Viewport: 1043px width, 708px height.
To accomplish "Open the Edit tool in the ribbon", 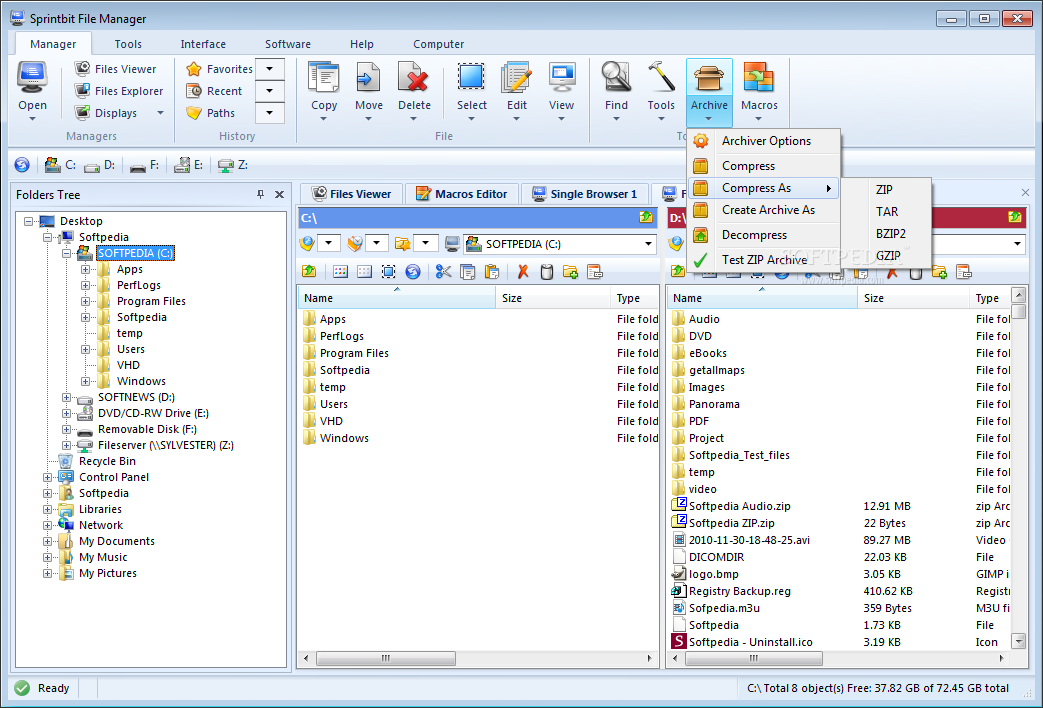I will coord(517,92).
